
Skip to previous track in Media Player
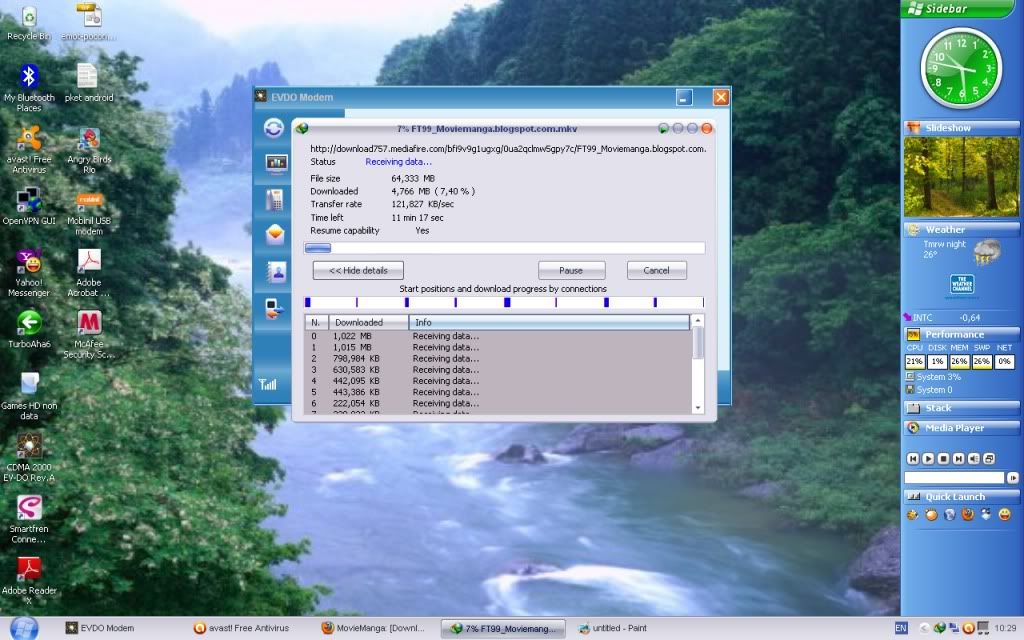913,459
